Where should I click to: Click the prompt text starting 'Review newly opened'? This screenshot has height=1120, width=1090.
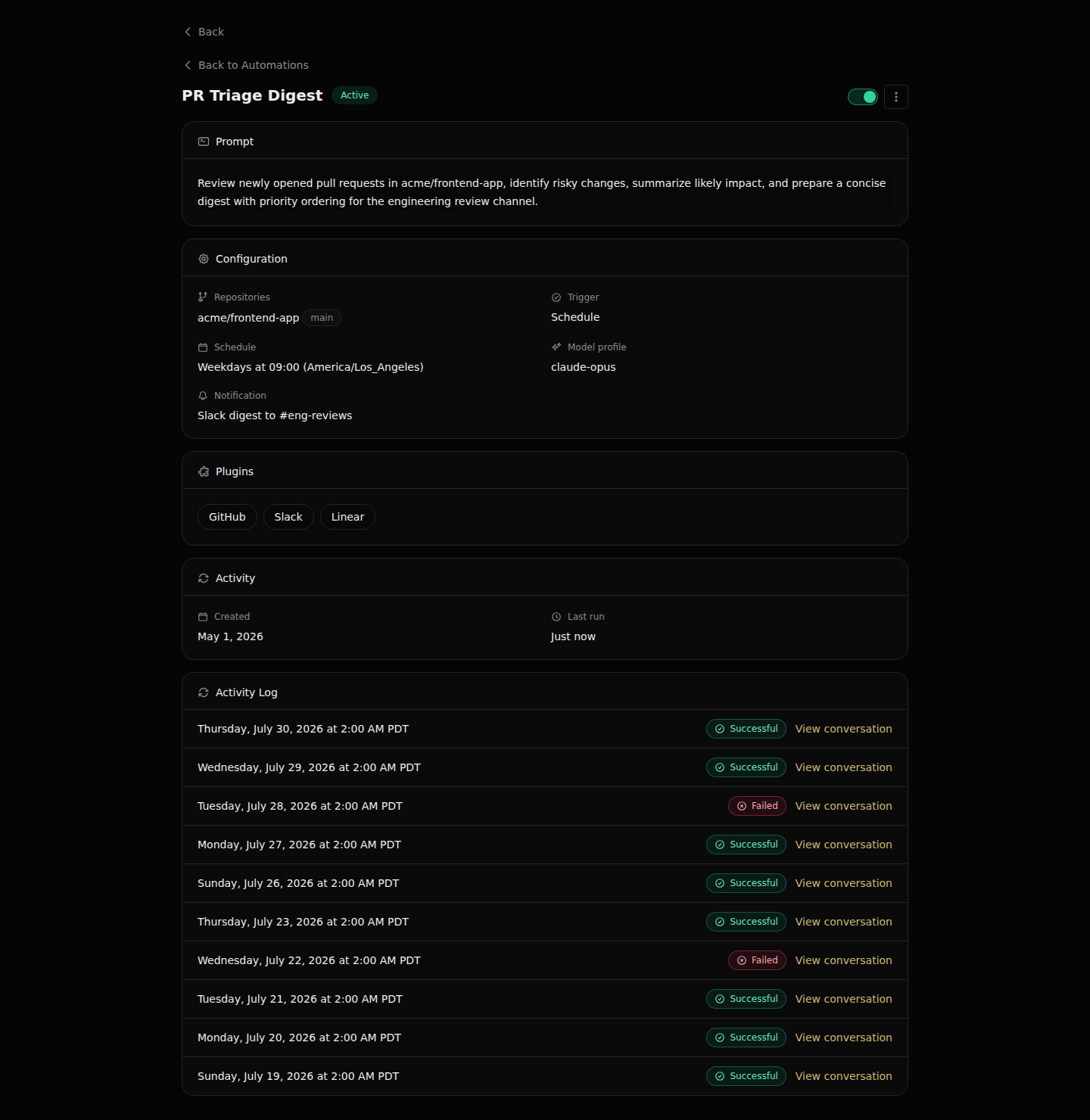coord(541,192)
